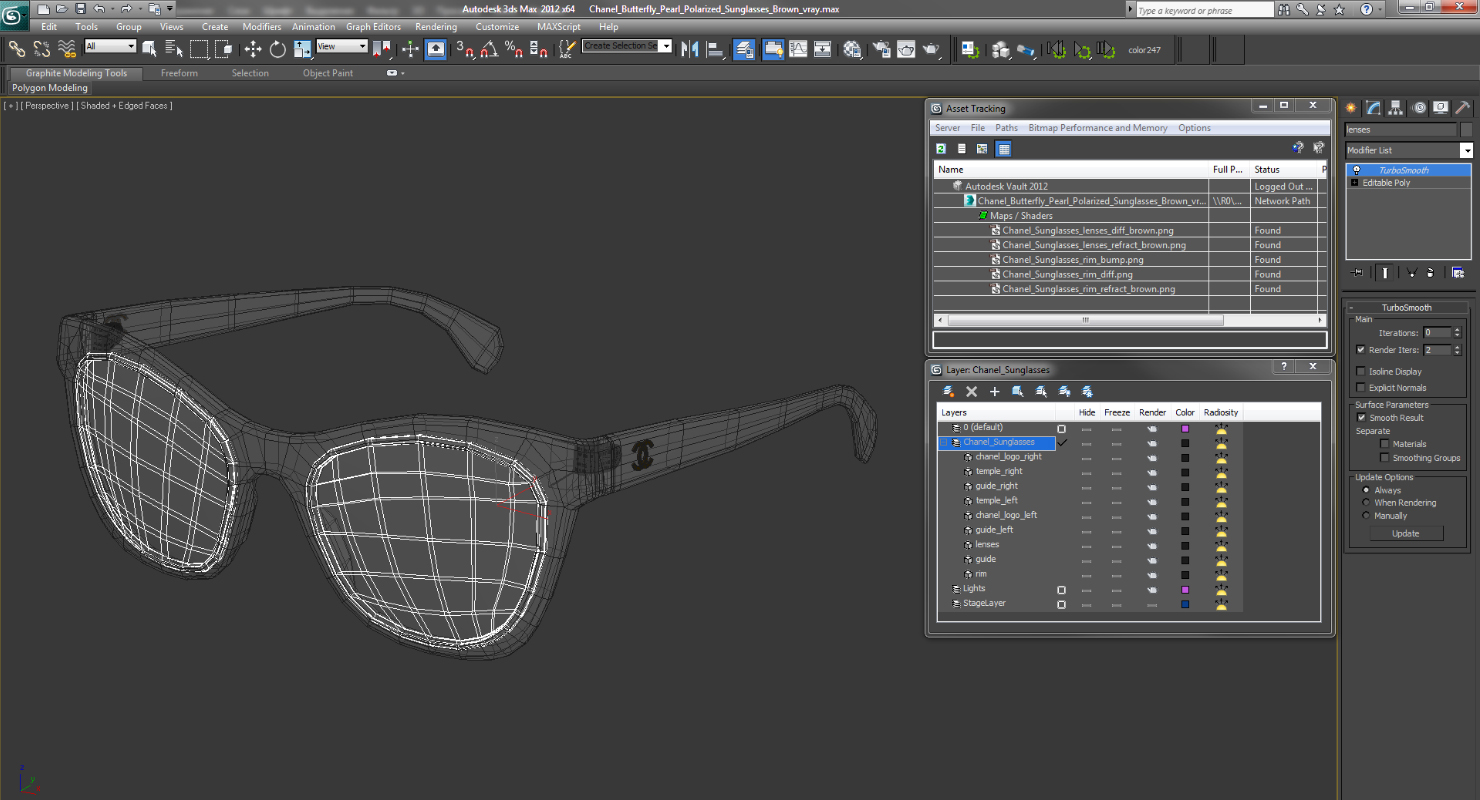Open the Display command panel tab
1480x800 pixels.
pyautogui.click(x=1440, y=108)
